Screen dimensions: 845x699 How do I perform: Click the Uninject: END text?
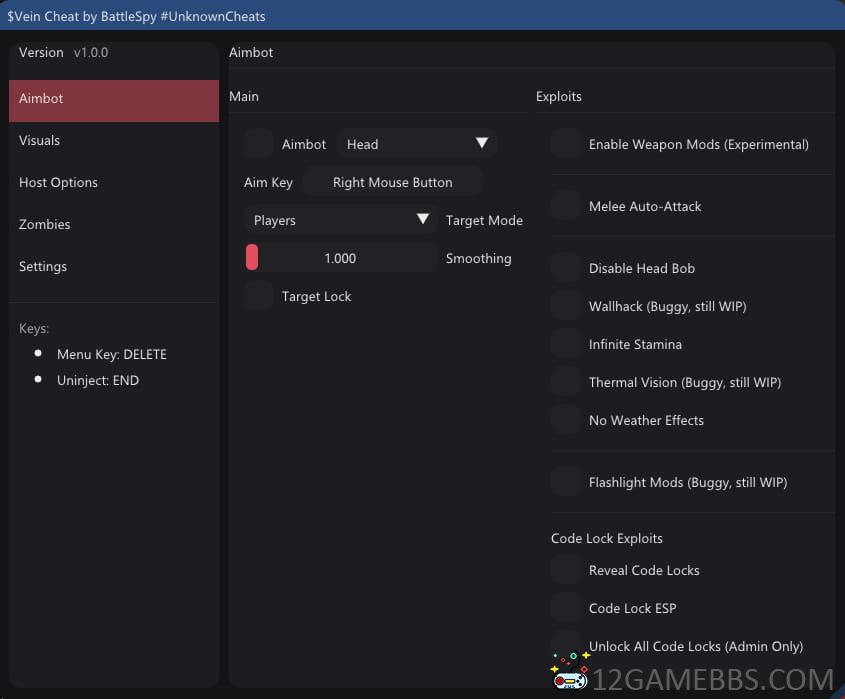[x=98, y=380]
